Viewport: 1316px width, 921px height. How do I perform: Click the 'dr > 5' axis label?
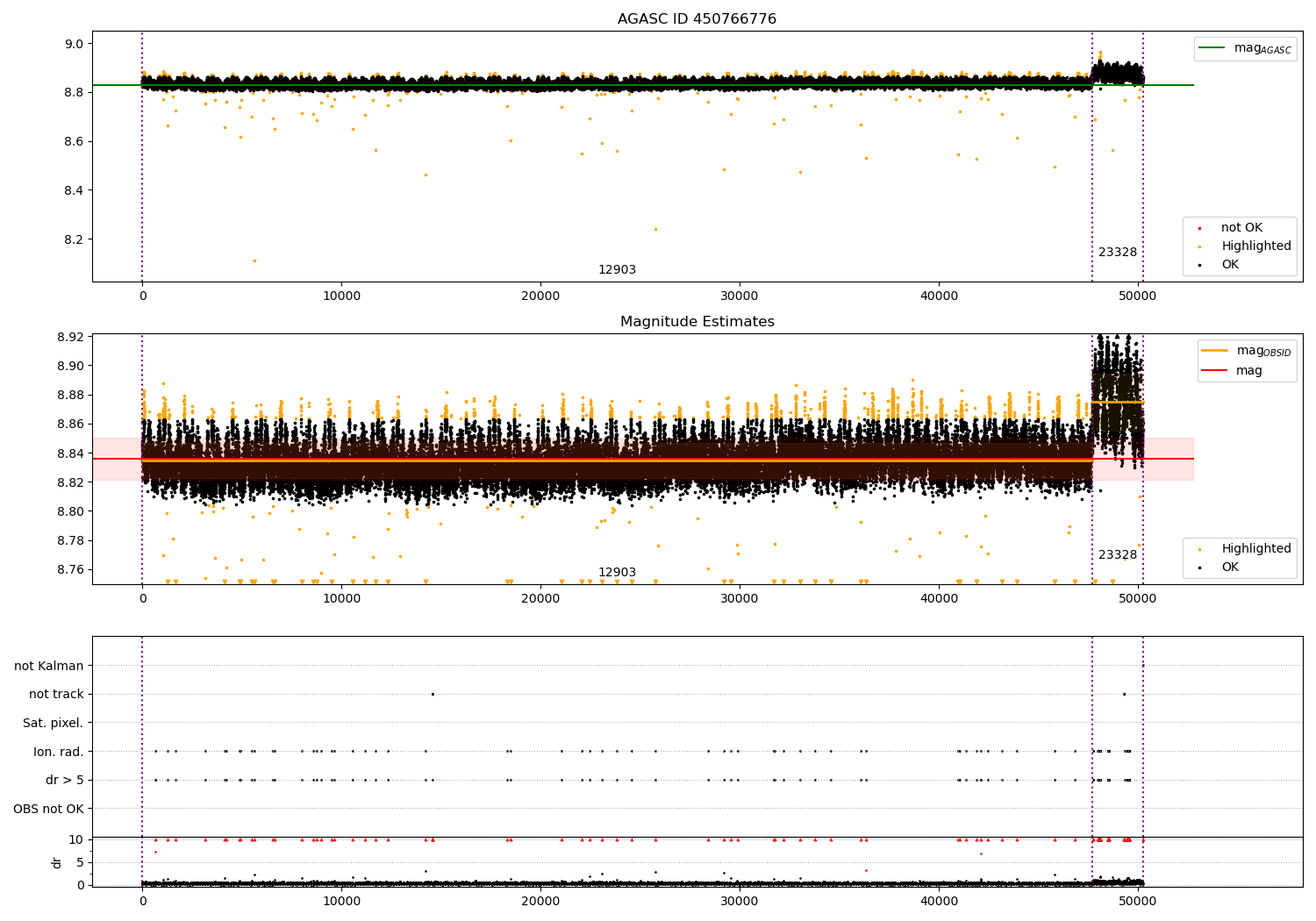64,781
